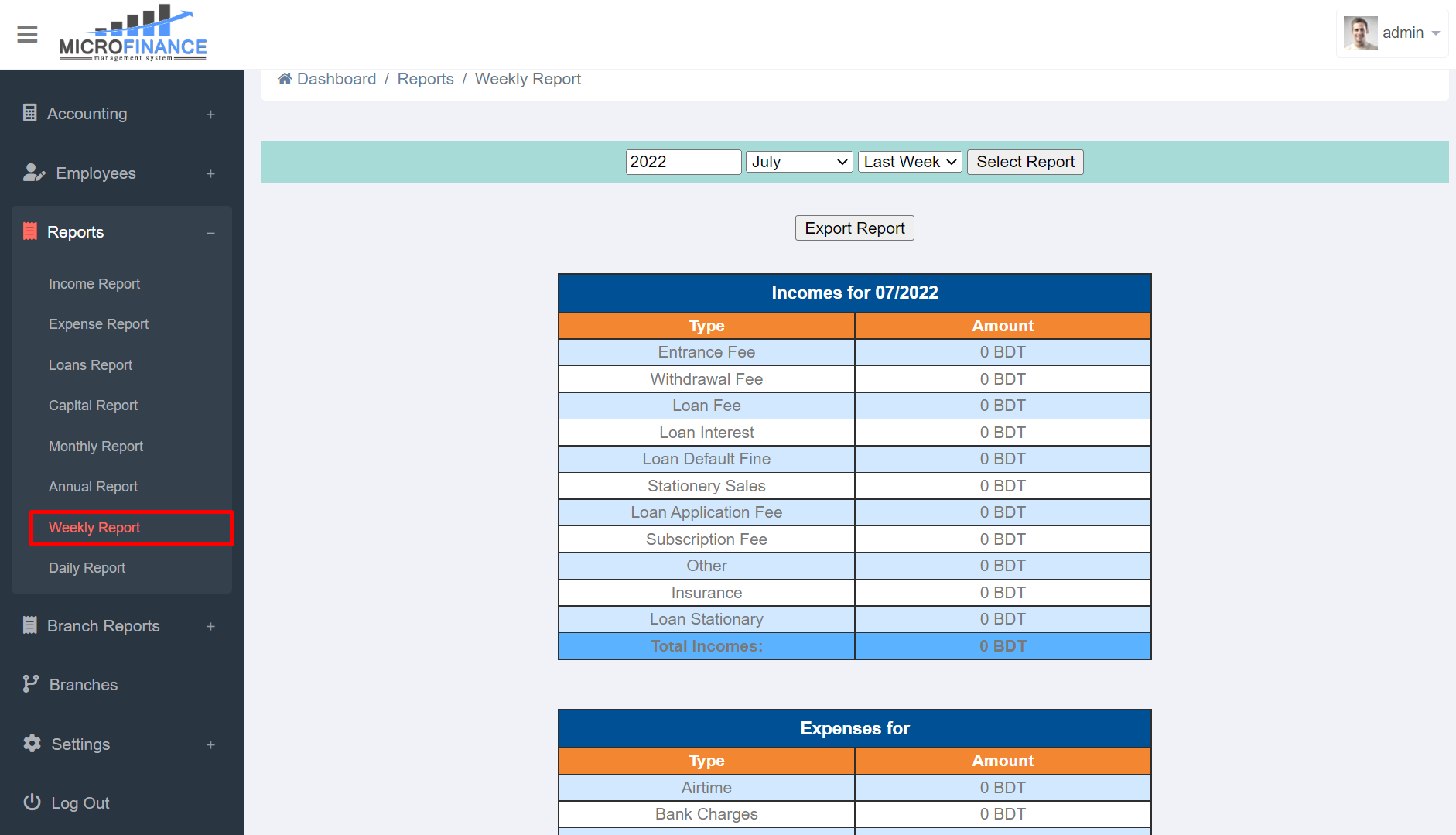Click Export Report button
This screenshot has height=835, width=1456.
coord(854,228)
